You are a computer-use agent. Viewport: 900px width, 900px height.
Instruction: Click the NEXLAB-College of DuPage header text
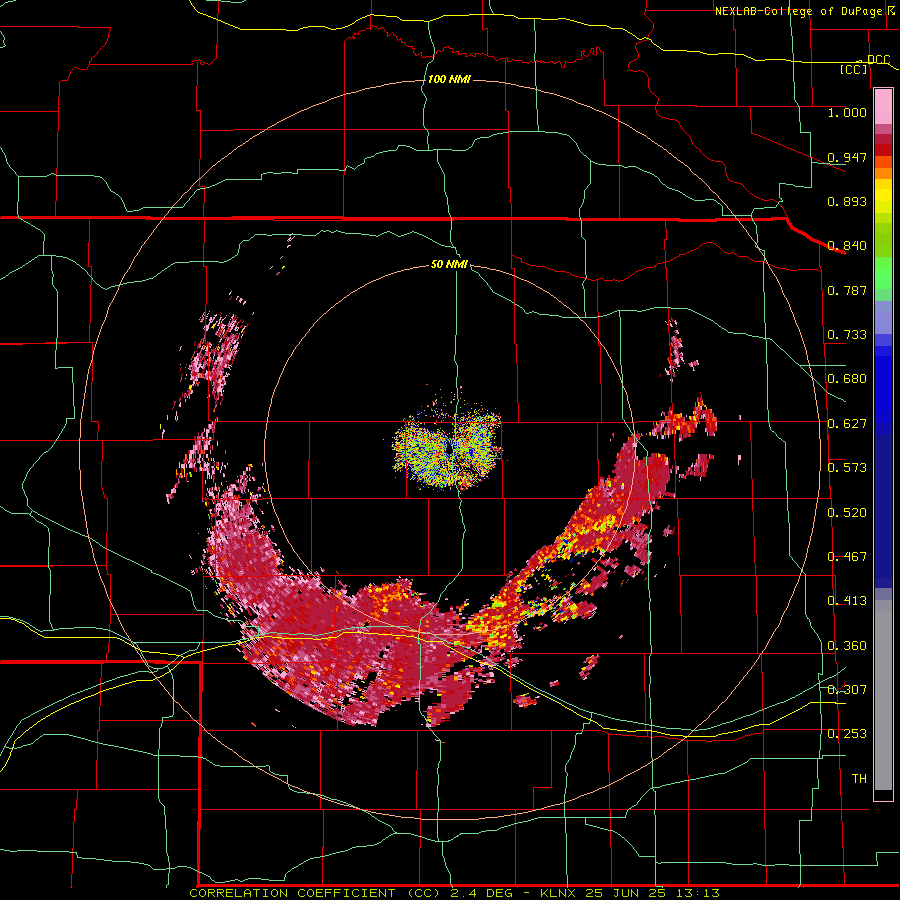pos(799,11)
